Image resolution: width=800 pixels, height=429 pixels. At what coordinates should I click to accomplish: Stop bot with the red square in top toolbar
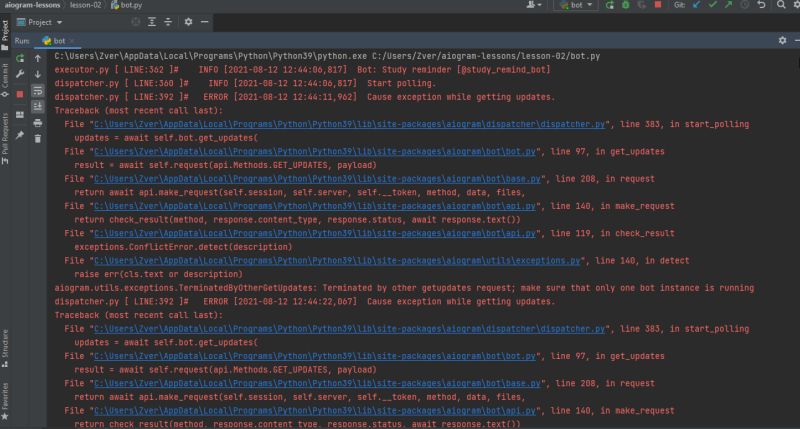[x=658, y=5]
